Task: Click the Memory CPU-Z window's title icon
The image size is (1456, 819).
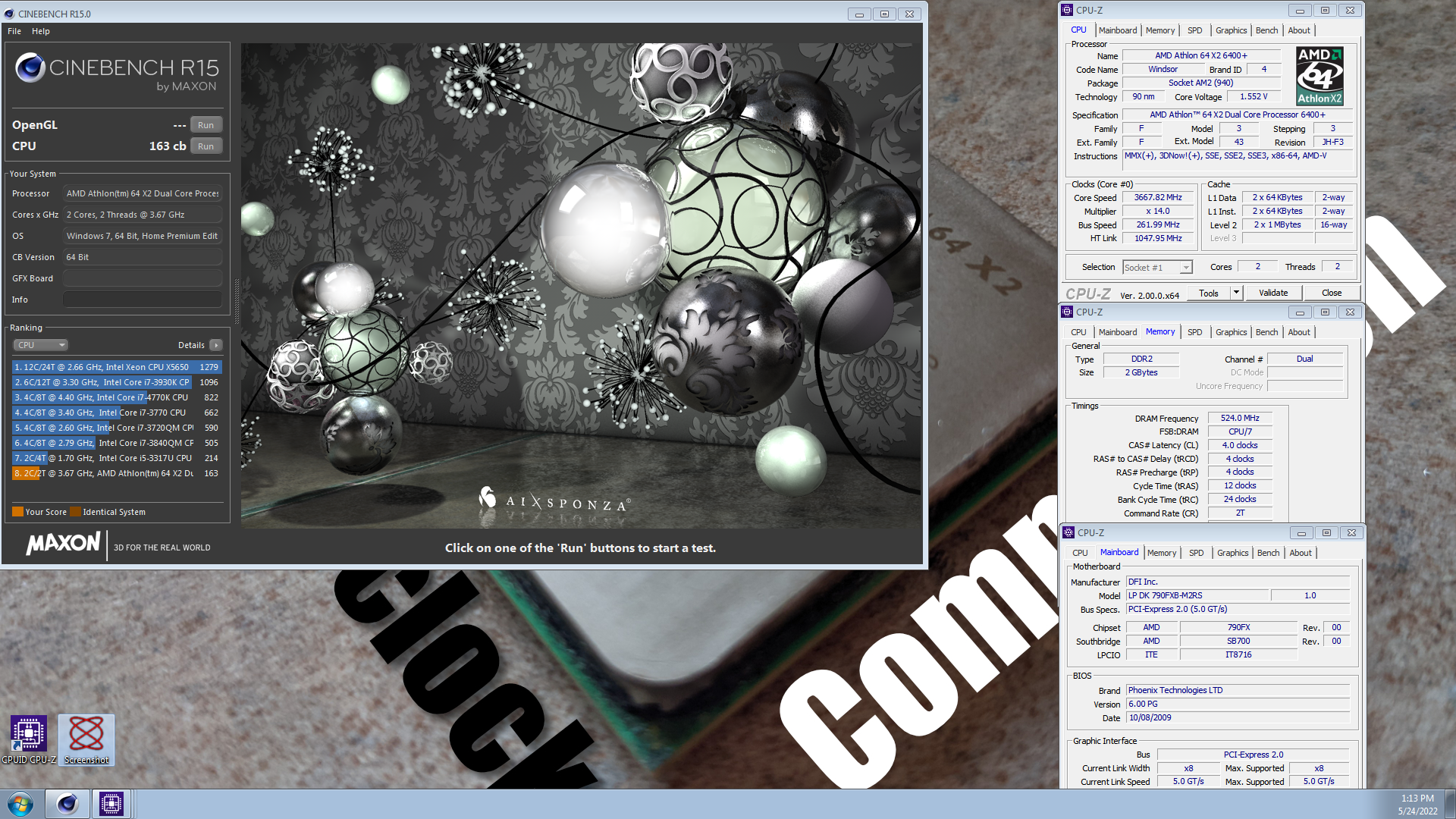Action: pos(1067,312)
